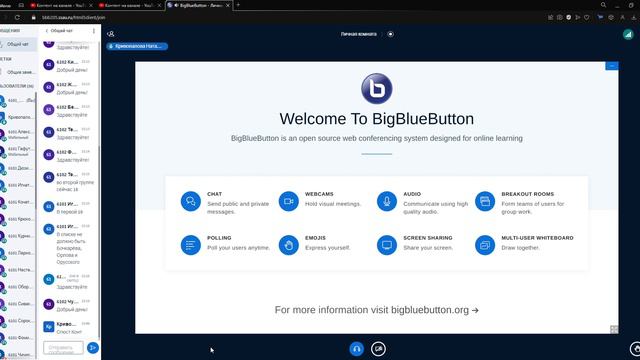The image size is (640, 360).
Task: Select Общий чат in the left panel
Action: (18, 44)
